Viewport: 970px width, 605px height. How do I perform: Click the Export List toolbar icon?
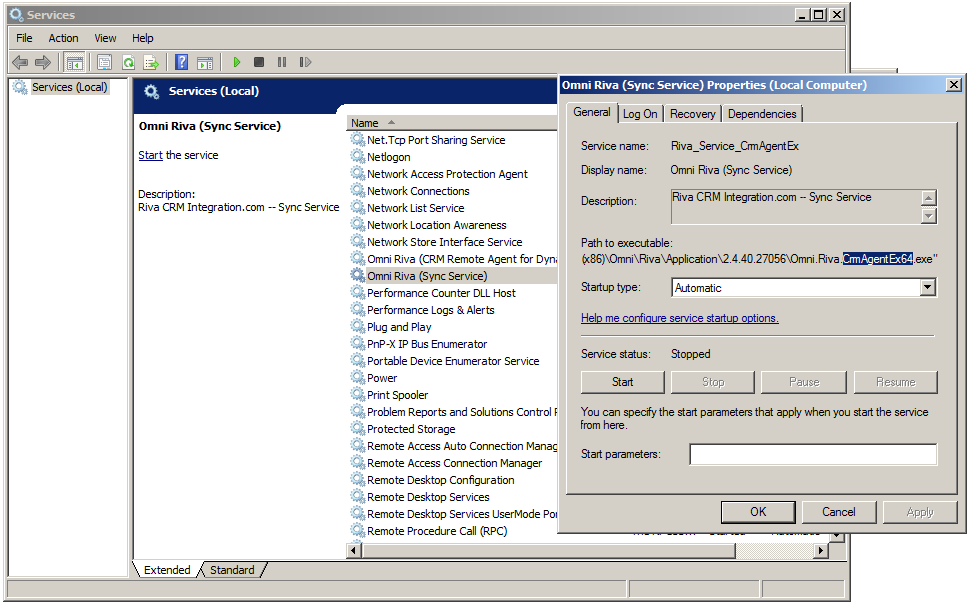tap(151, 62)
